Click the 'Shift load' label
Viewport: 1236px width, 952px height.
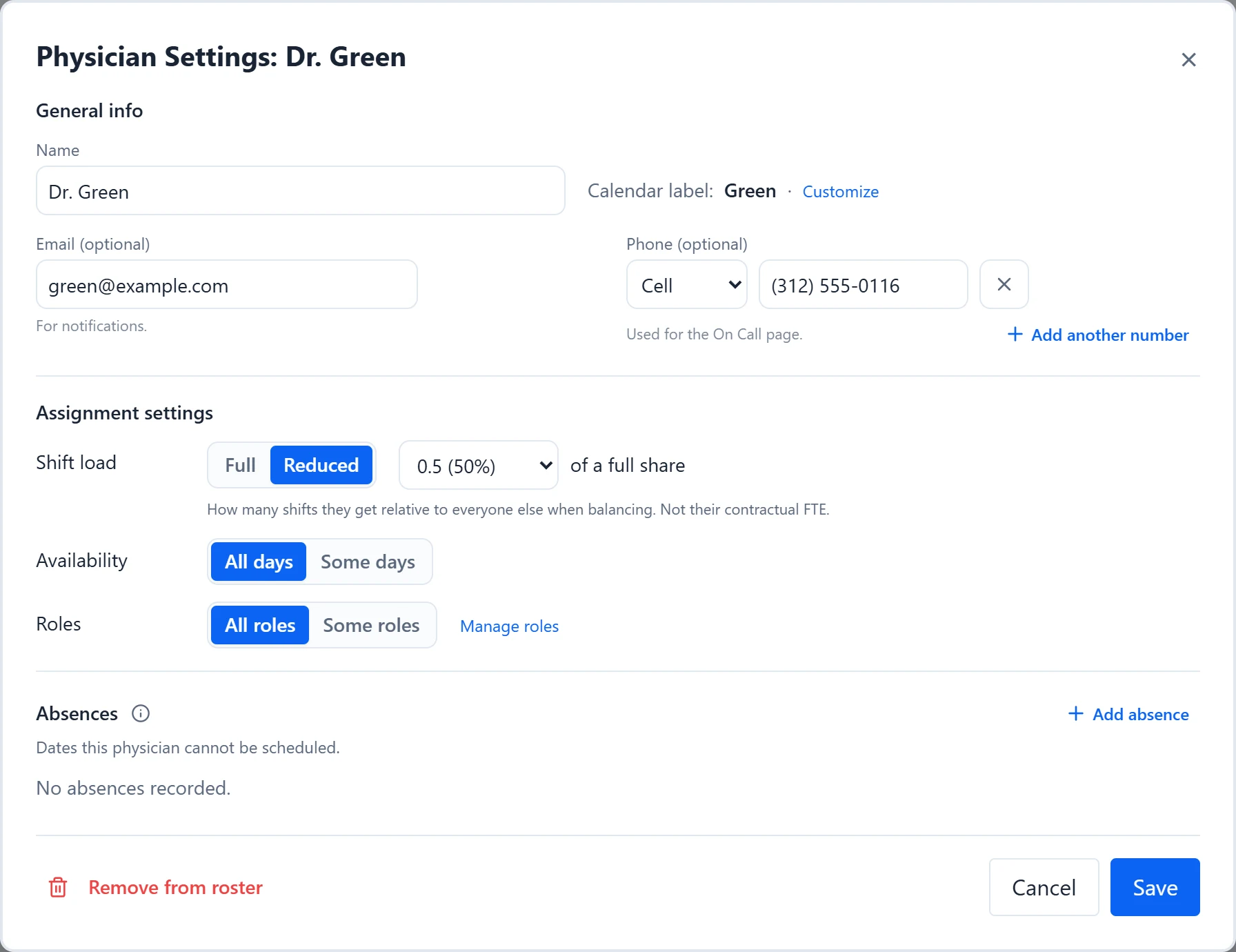[x=76, y=462]
